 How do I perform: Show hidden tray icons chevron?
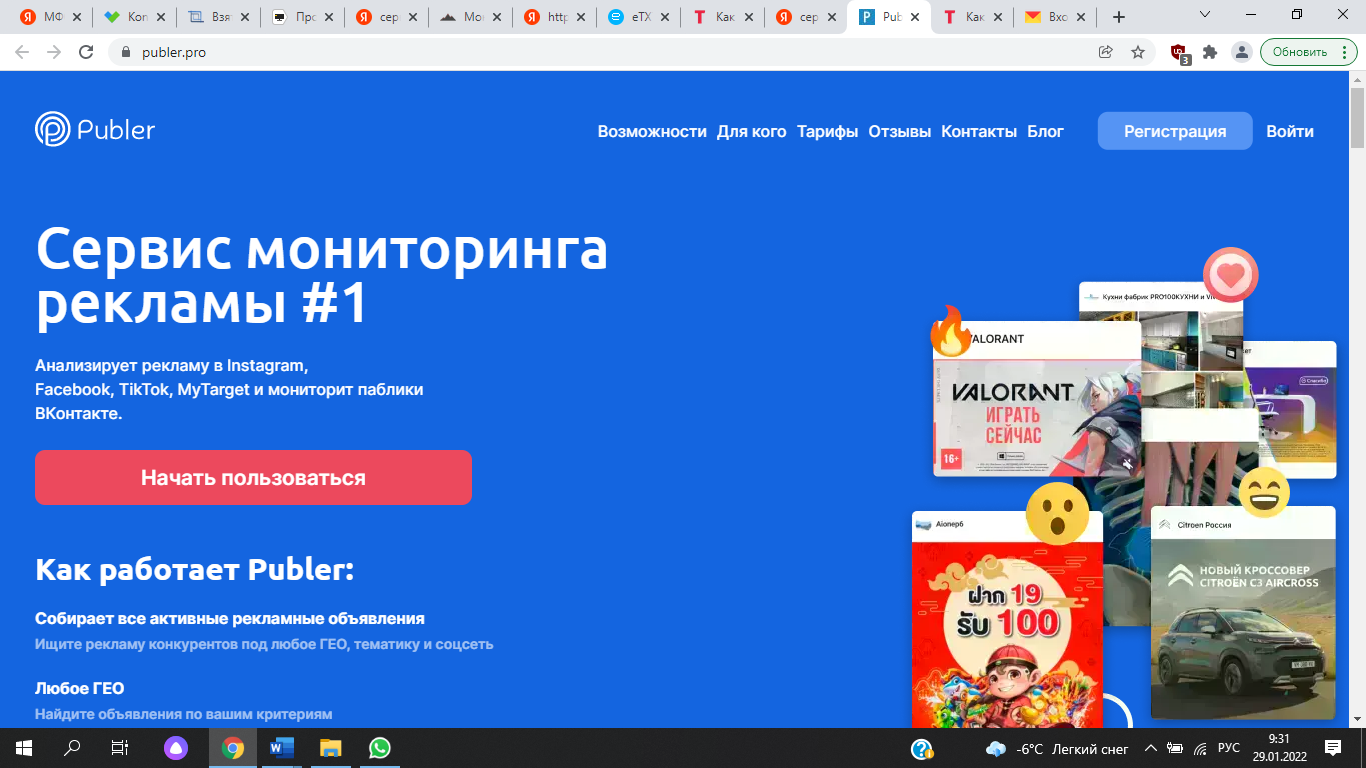pyautogui.click(x=1150, y=749)
